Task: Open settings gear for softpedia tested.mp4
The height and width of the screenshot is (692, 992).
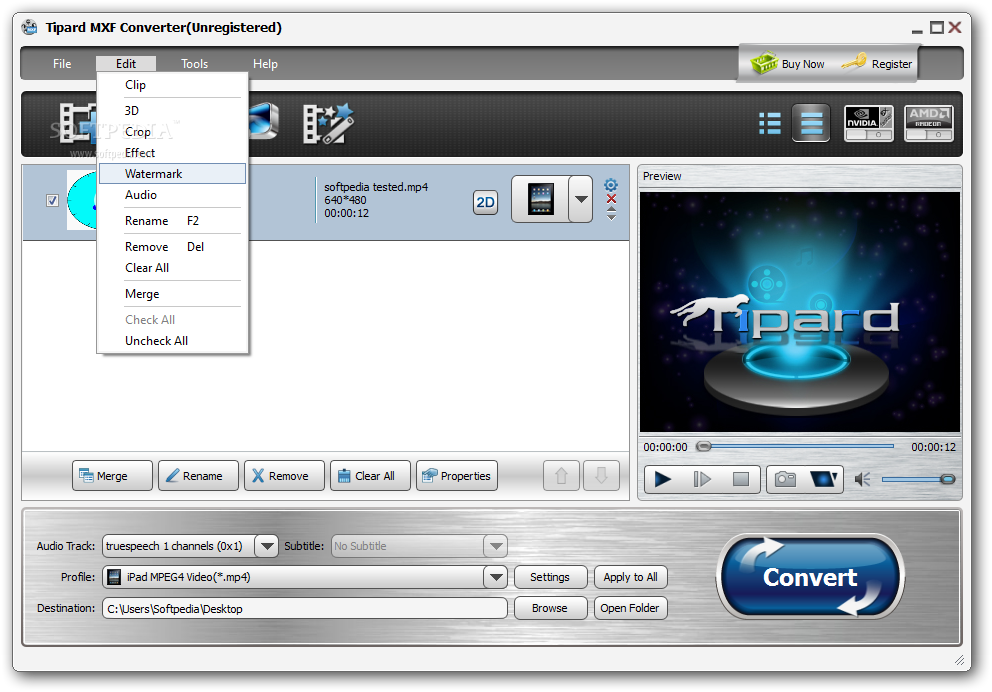Action: [x=611, y=185]
